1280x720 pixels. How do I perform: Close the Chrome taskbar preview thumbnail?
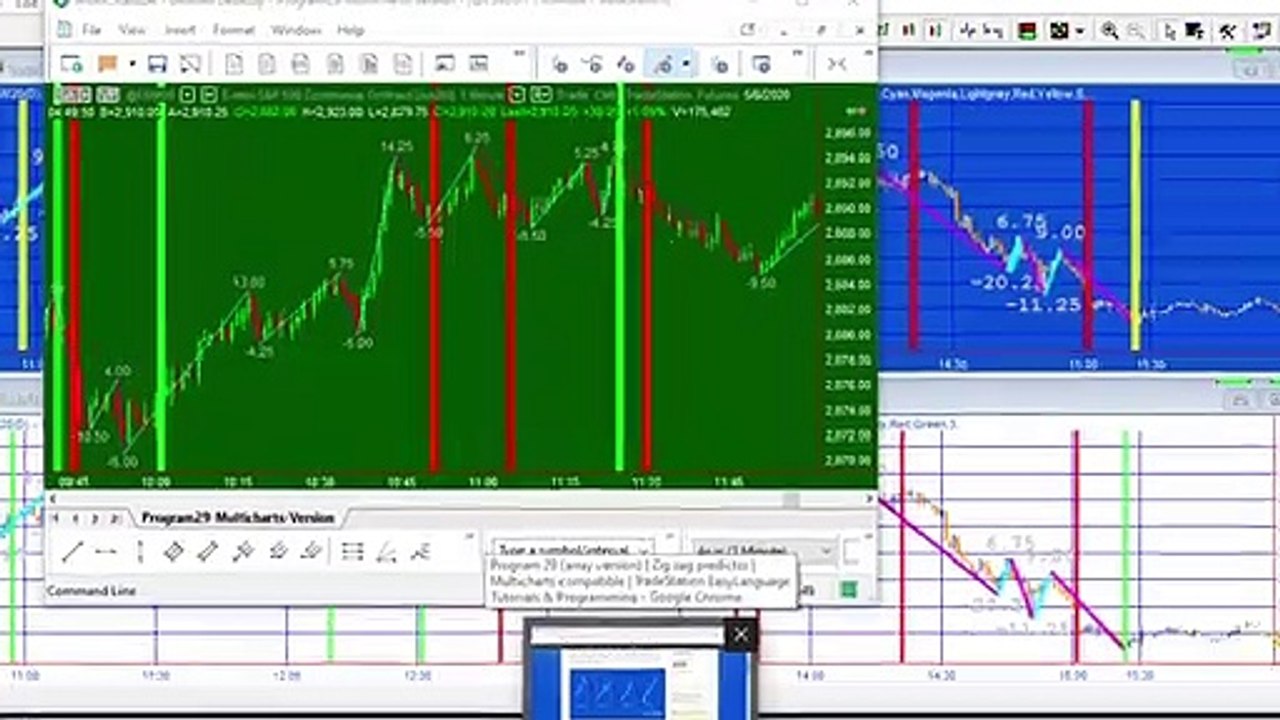pos(740,634)
